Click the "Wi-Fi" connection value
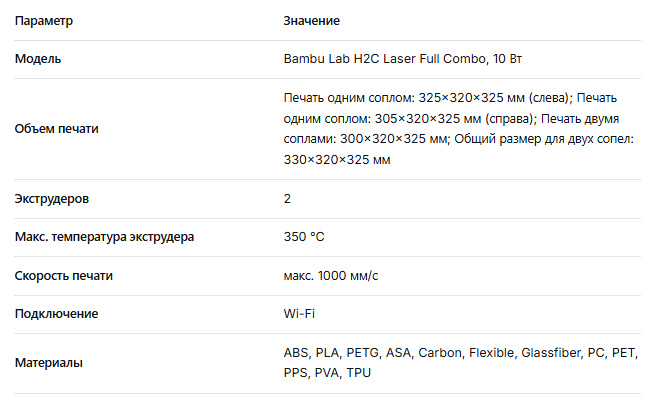The width and height of the screenshot is (653, 405). click(x=300, y=314)
